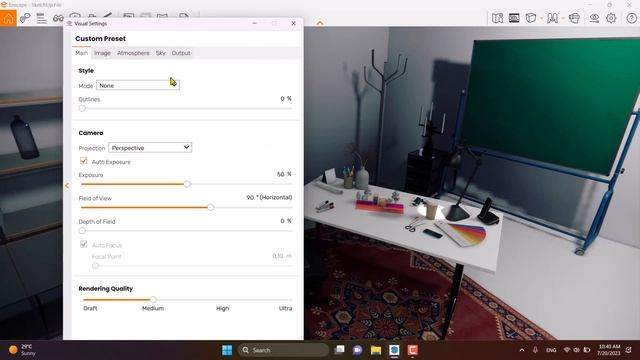
Task: Toggle the Auto Exposure checkbox
Action: pos(84,161)
